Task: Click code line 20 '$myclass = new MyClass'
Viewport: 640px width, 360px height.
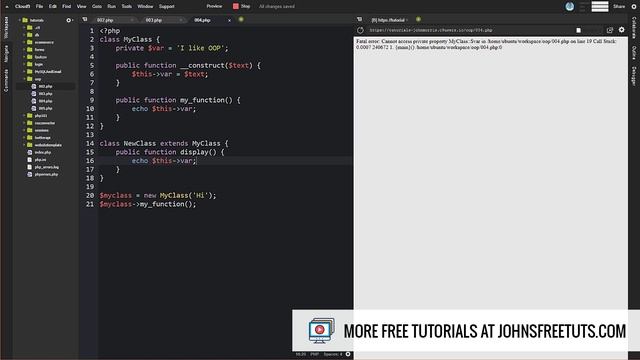Action: [x=158, y=196]
